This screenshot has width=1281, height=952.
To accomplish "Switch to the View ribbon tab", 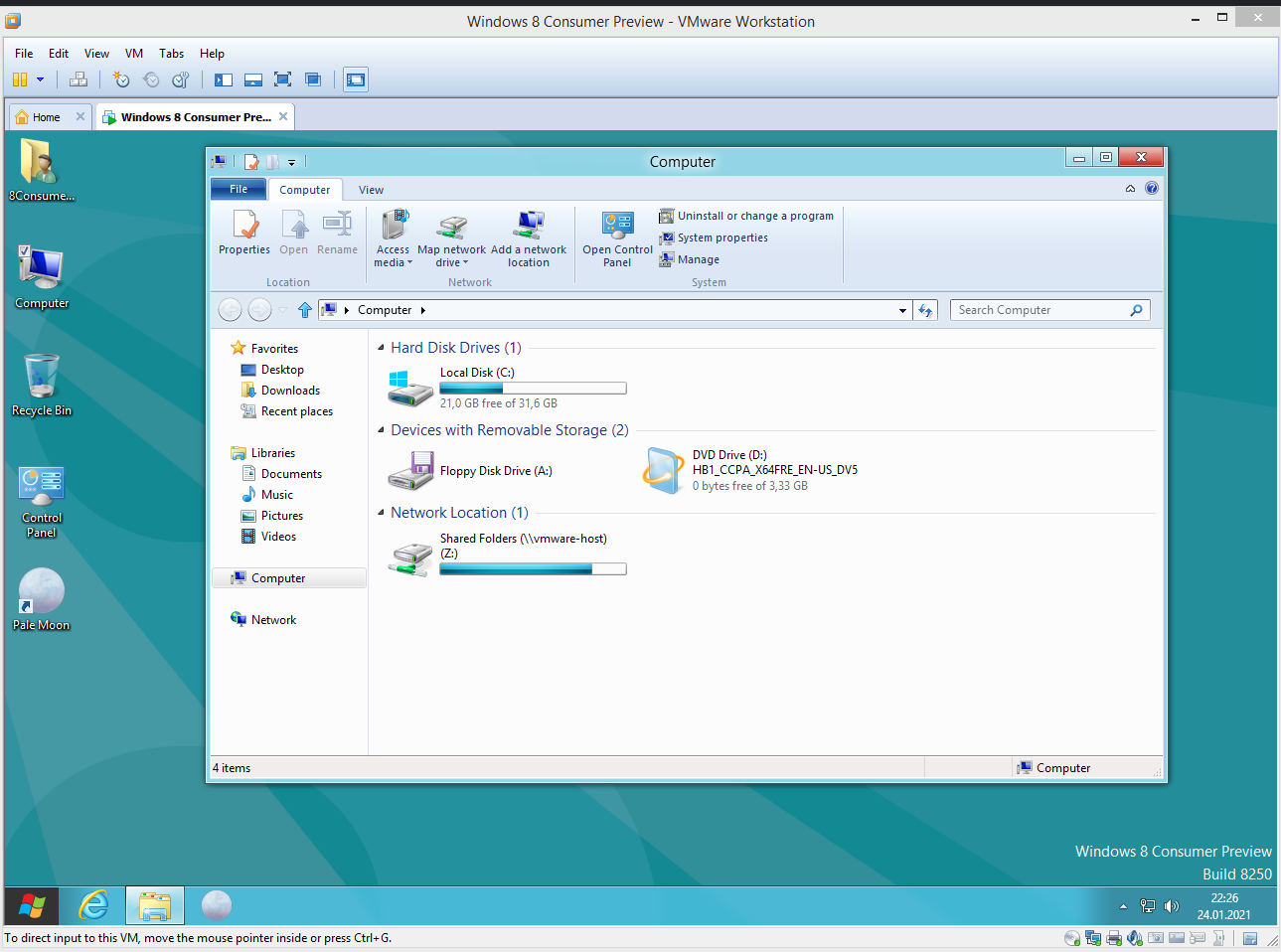I will [x=371, y=190].
